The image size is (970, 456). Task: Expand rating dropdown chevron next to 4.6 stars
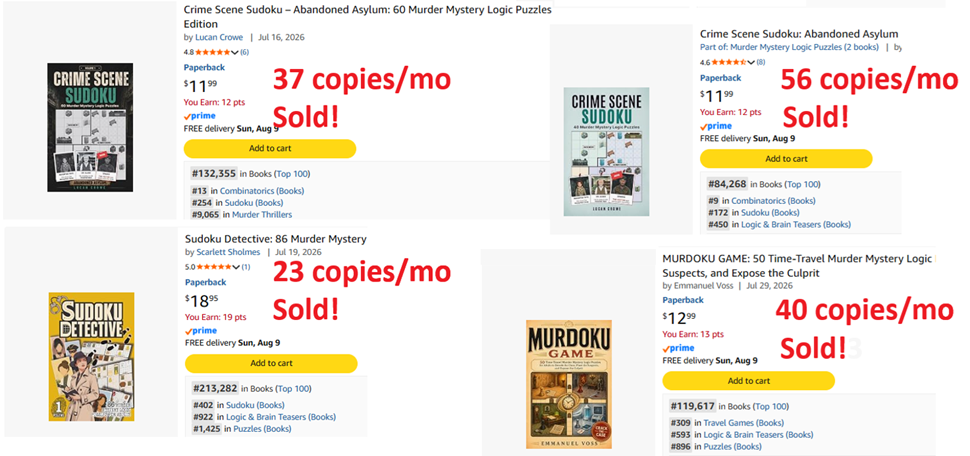(751, 62)
